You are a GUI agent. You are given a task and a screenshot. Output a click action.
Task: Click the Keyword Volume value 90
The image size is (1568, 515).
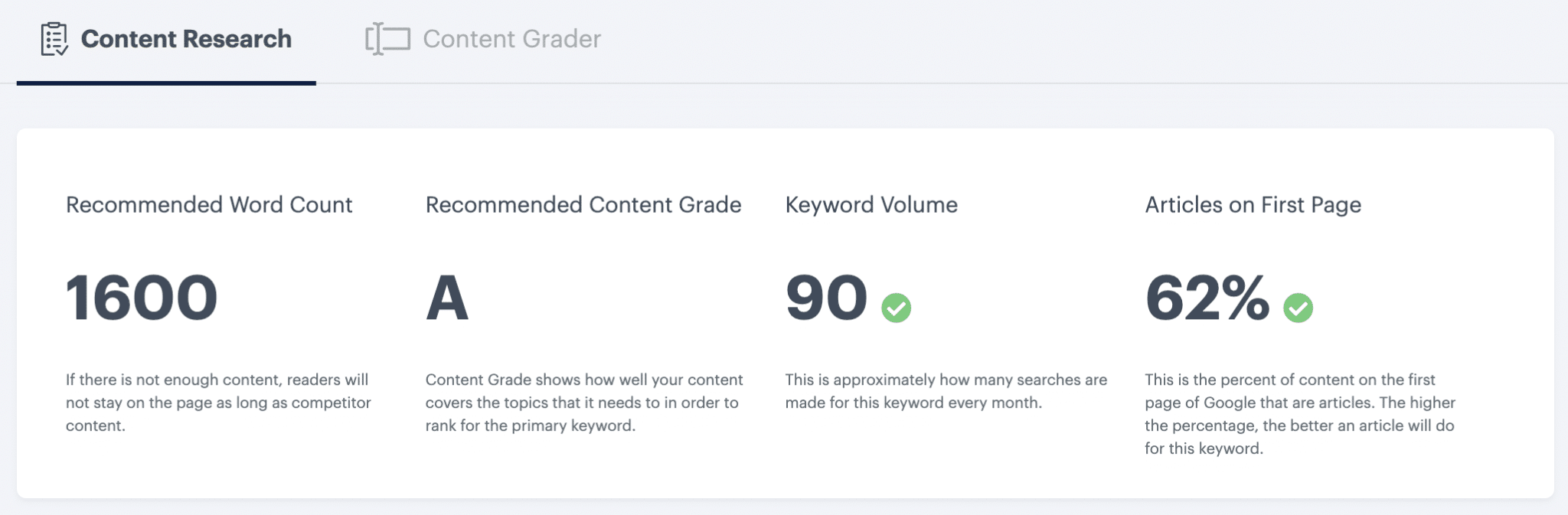click(x=825, y=298)
